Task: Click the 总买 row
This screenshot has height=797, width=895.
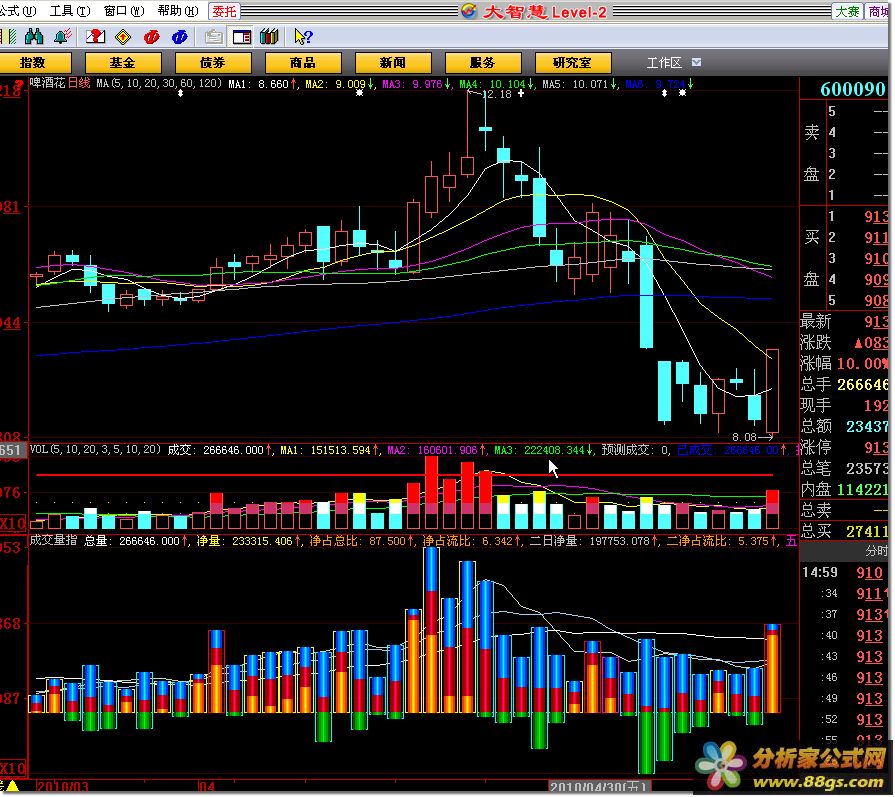Action: pos(845,532)
